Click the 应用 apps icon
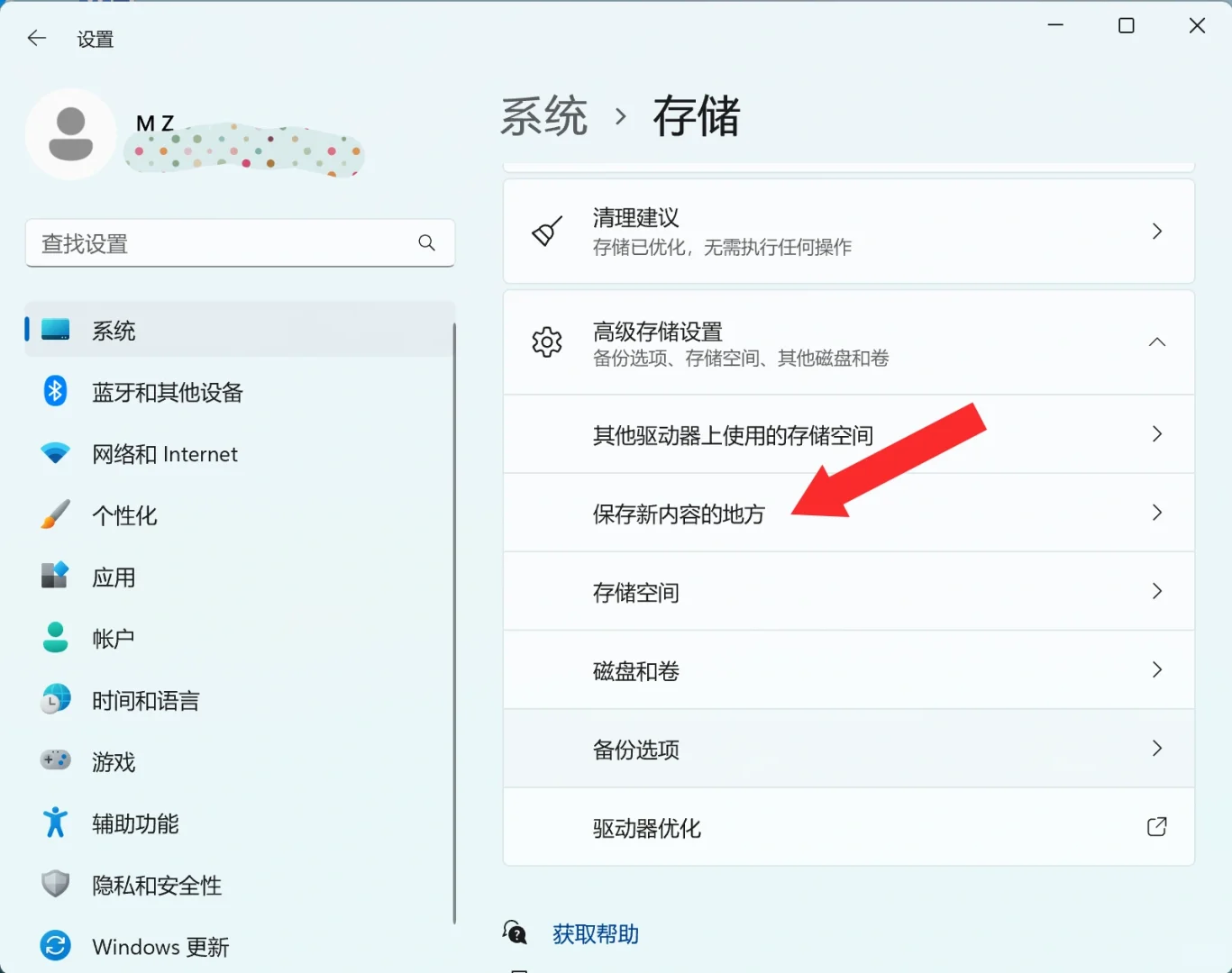1232x973 pixels. (x=56, y=576)
